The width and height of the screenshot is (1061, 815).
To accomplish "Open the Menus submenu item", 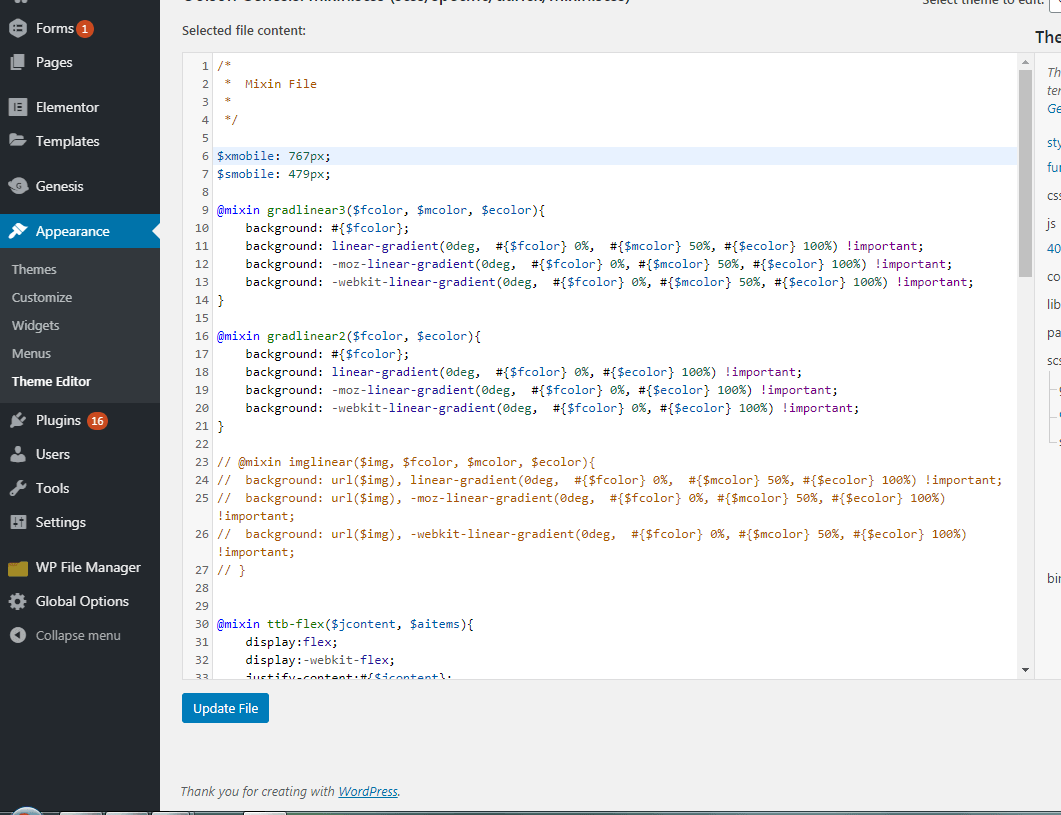I will 31,353.
